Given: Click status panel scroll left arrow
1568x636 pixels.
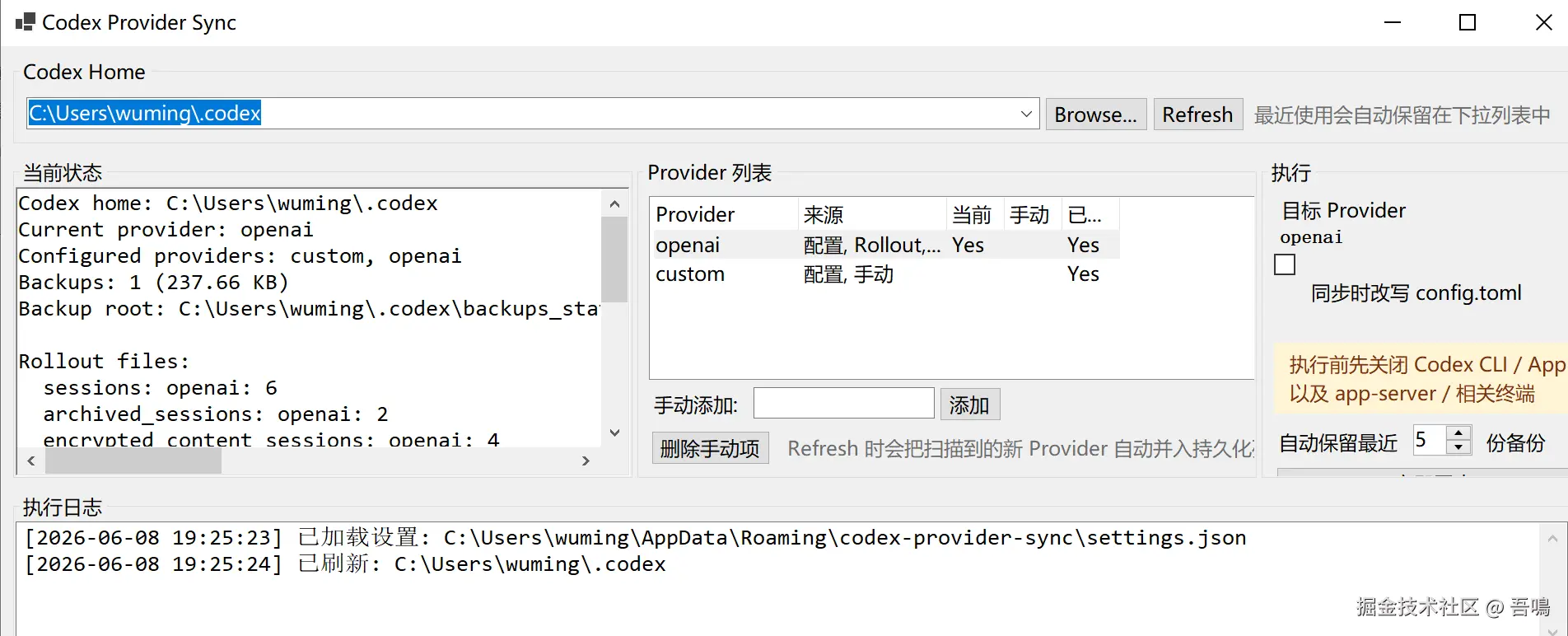Looking at the screenshot, I should [31, 461].
